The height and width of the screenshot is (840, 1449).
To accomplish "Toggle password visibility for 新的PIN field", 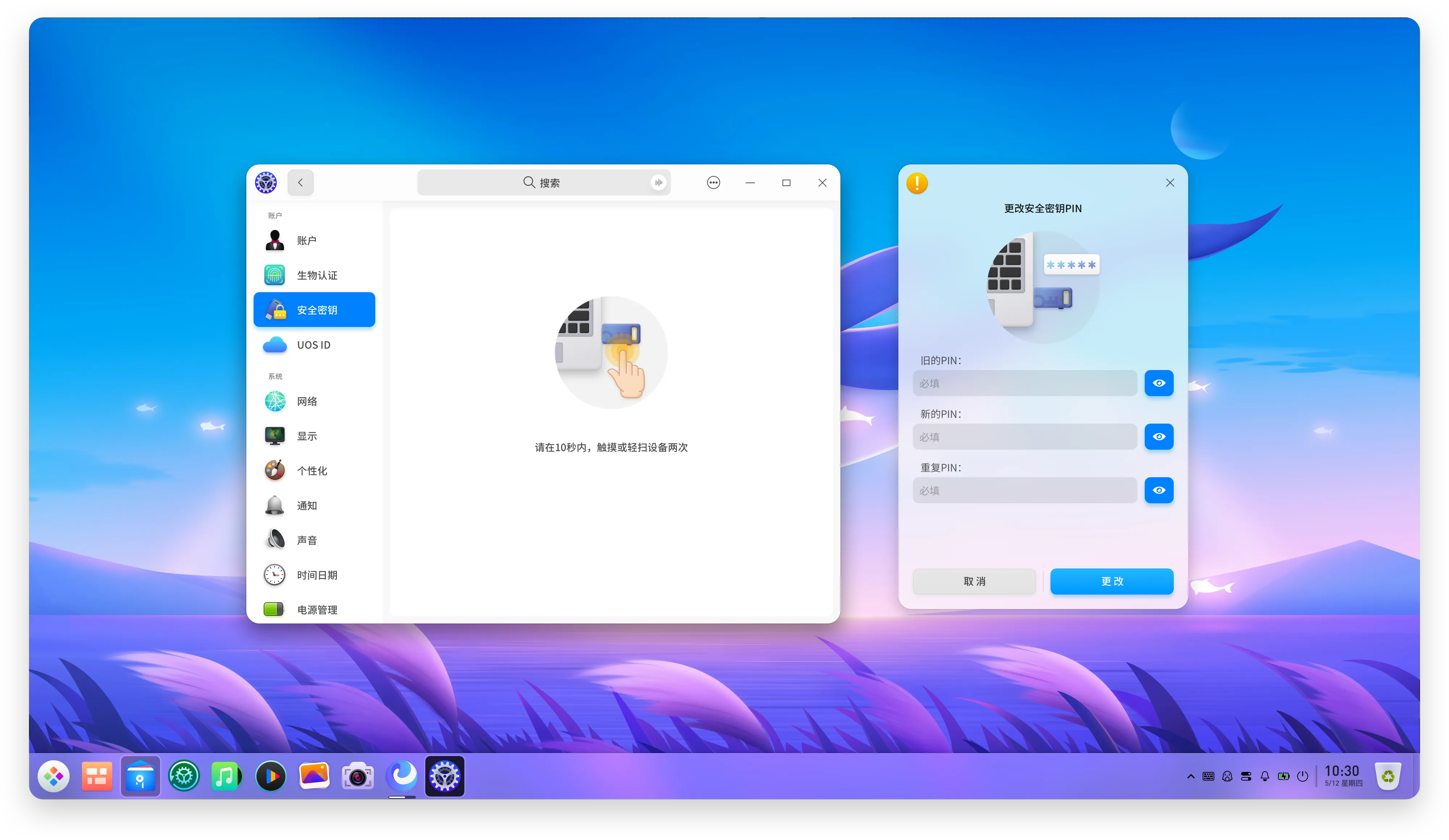I will [x=1159, y=436].
